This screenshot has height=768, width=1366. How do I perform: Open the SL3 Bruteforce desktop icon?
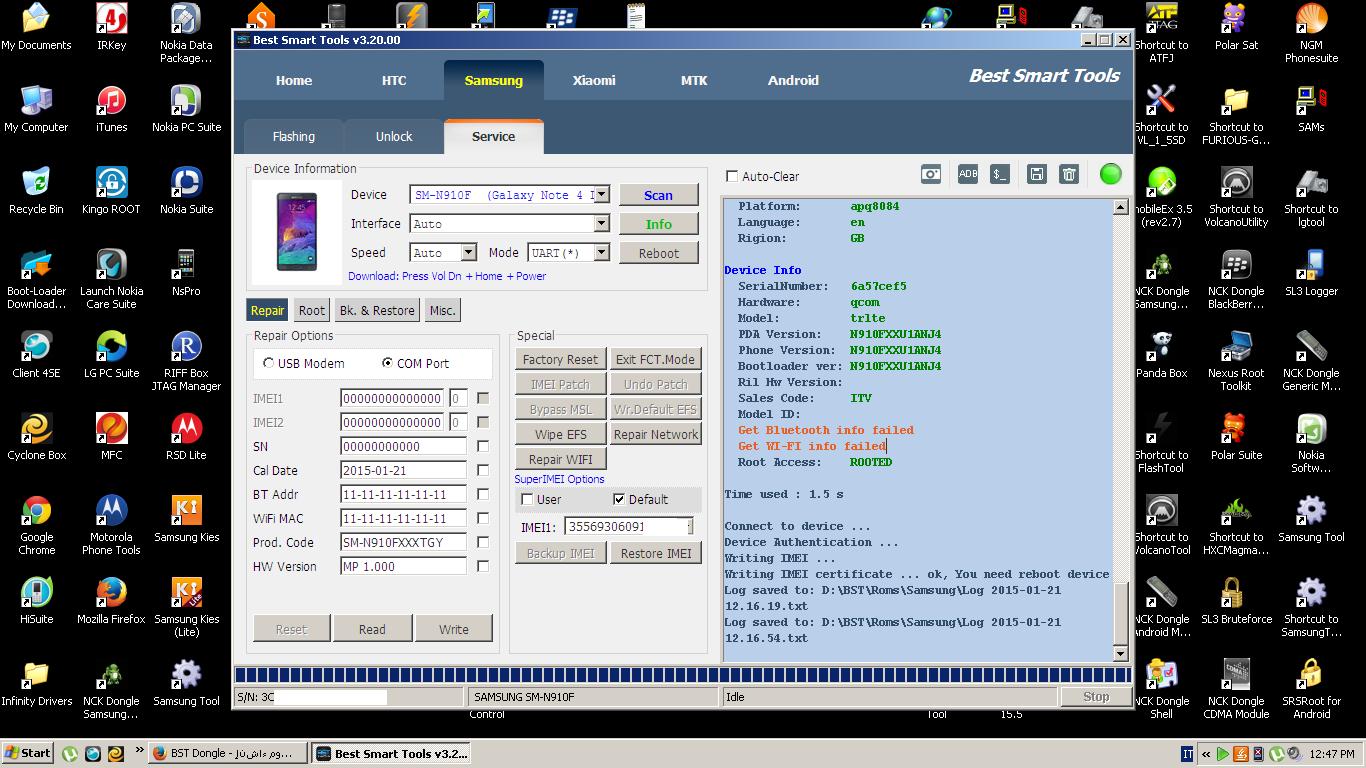[1236, 601]
